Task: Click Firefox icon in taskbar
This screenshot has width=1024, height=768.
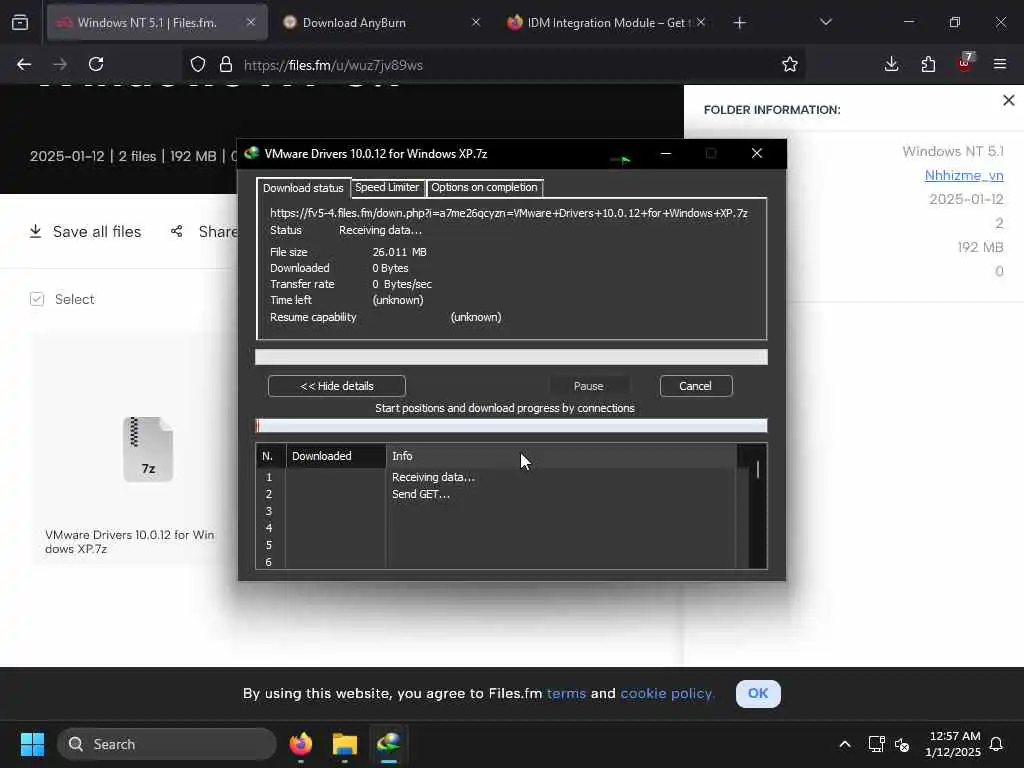Action: (x=301, y=744)
